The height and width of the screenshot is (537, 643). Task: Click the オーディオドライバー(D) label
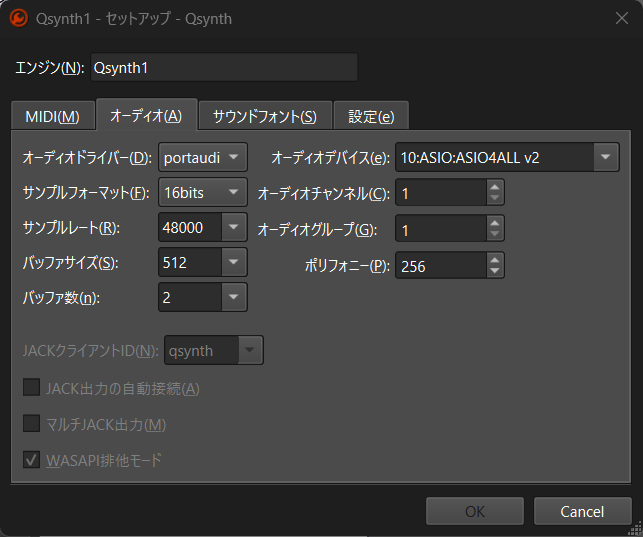click(x=87, y=158)
